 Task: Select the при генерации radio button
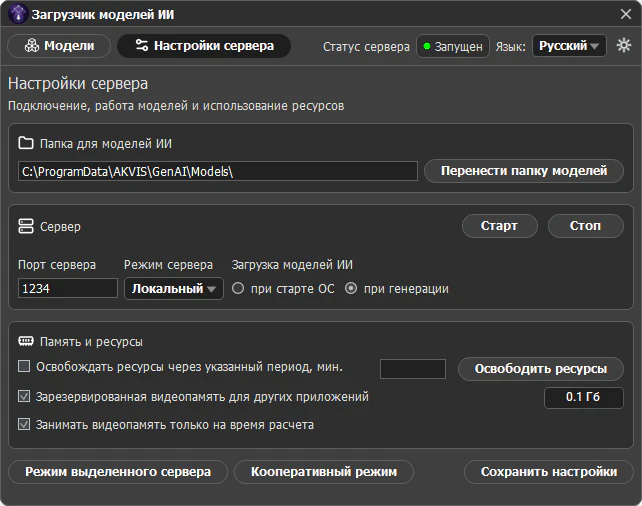[x=351, y=288]
